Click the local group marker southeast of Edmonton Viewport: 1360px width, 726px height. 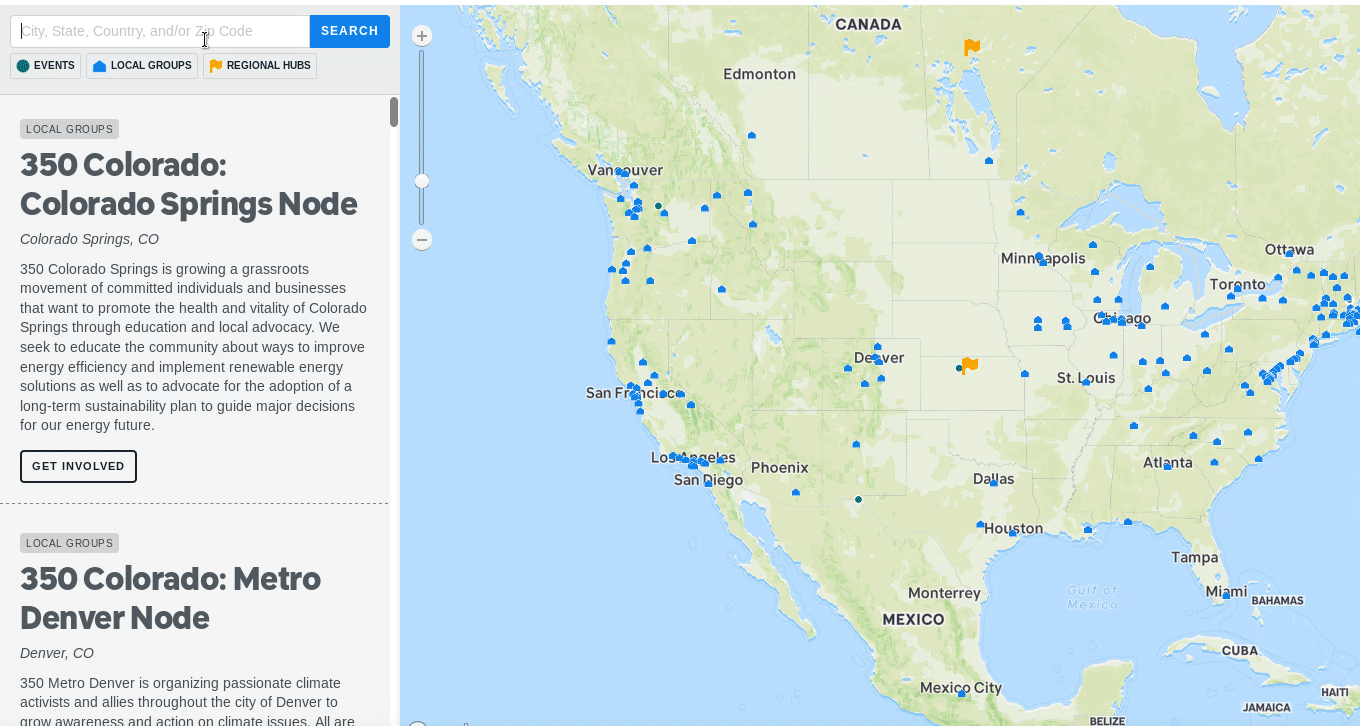752,135
